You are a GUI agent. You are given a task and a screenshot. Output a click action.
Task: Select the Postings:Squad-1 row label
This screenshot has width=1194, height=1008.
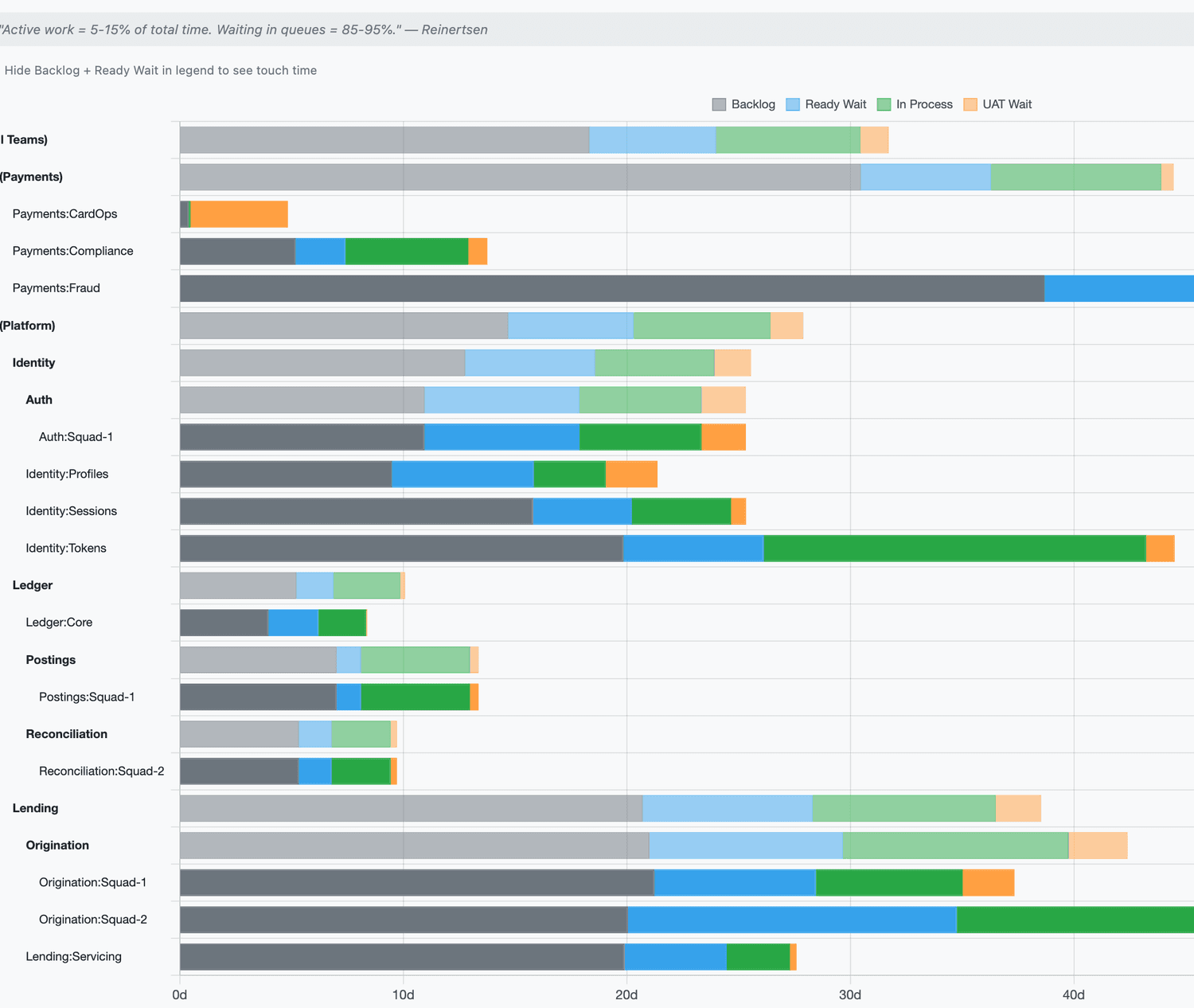(87, 697)
